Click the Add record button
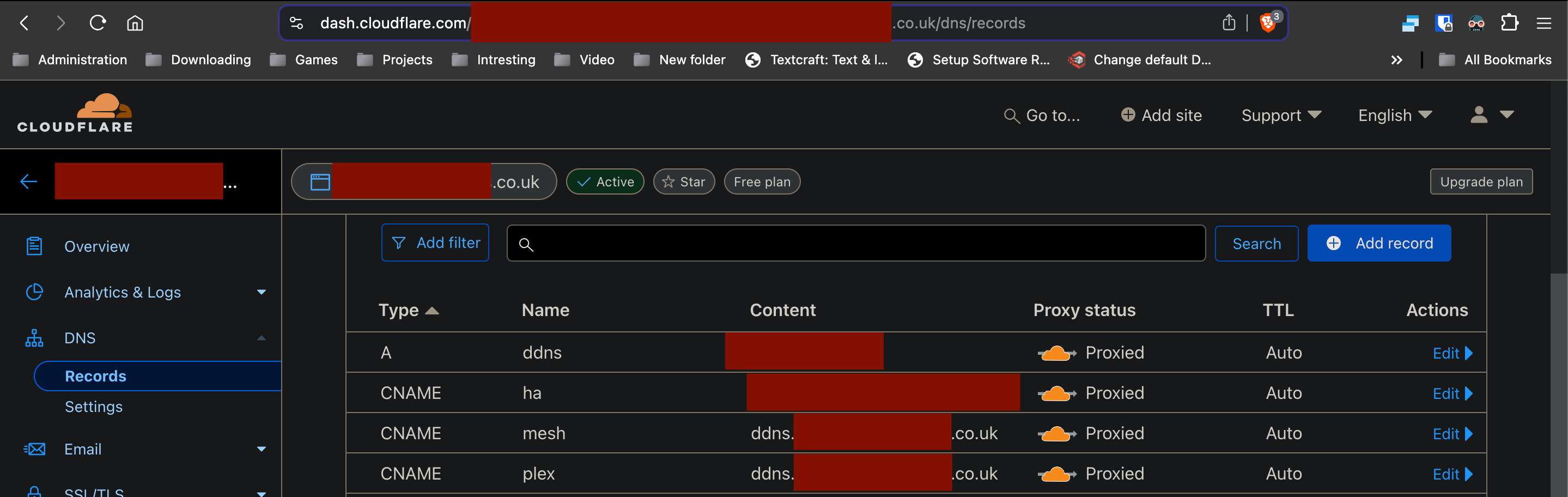1568x497 pixels. pyautogui.click(x=1379, y=243)
